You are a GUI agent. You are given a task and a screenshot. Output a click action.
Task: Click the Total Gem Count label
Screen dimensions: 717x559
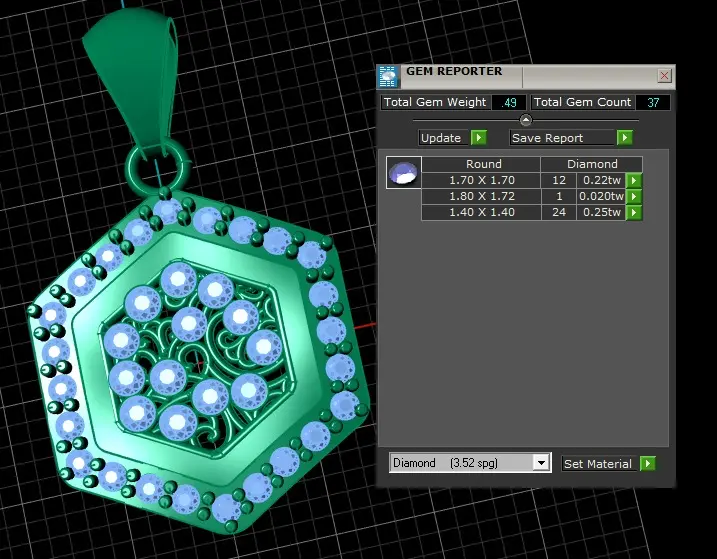[582, 102]
